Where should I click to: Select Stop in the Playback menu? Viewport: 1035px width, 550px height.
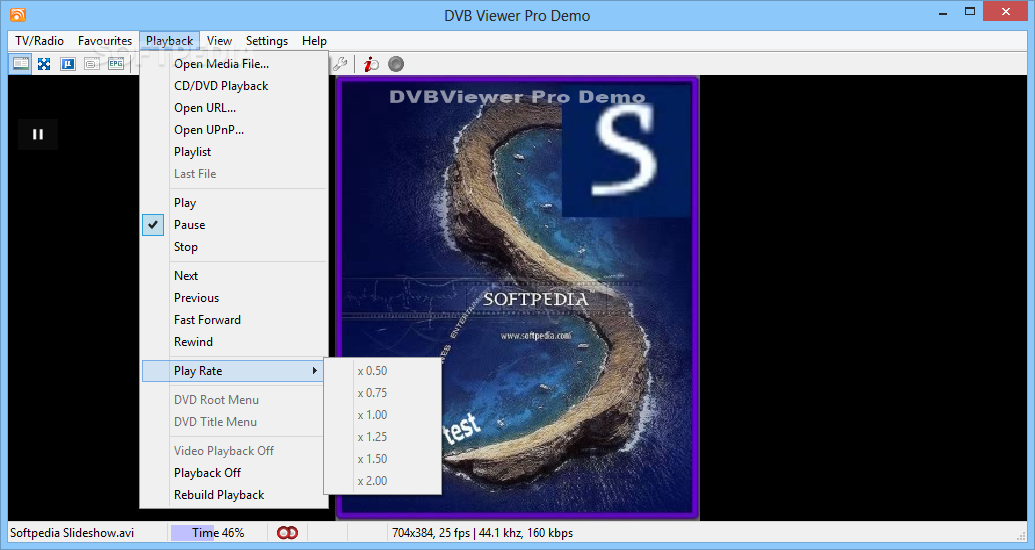coord(234,247)
